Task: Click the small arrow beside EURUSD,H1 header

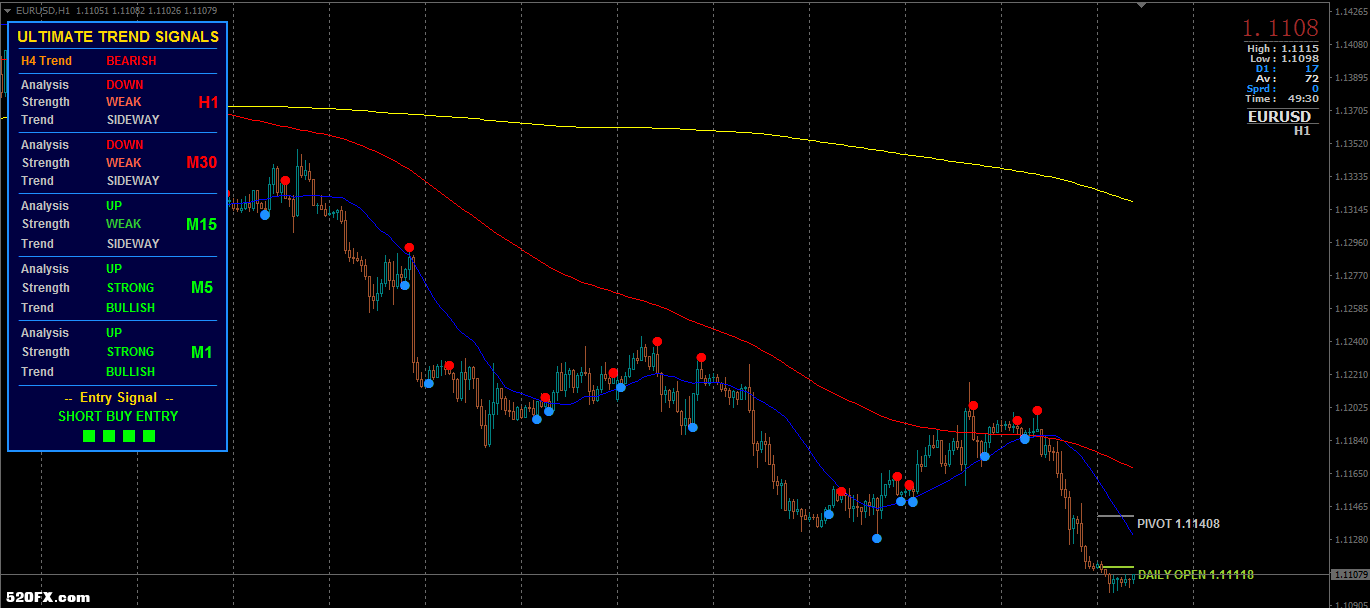Action: [x=8, y=9]
